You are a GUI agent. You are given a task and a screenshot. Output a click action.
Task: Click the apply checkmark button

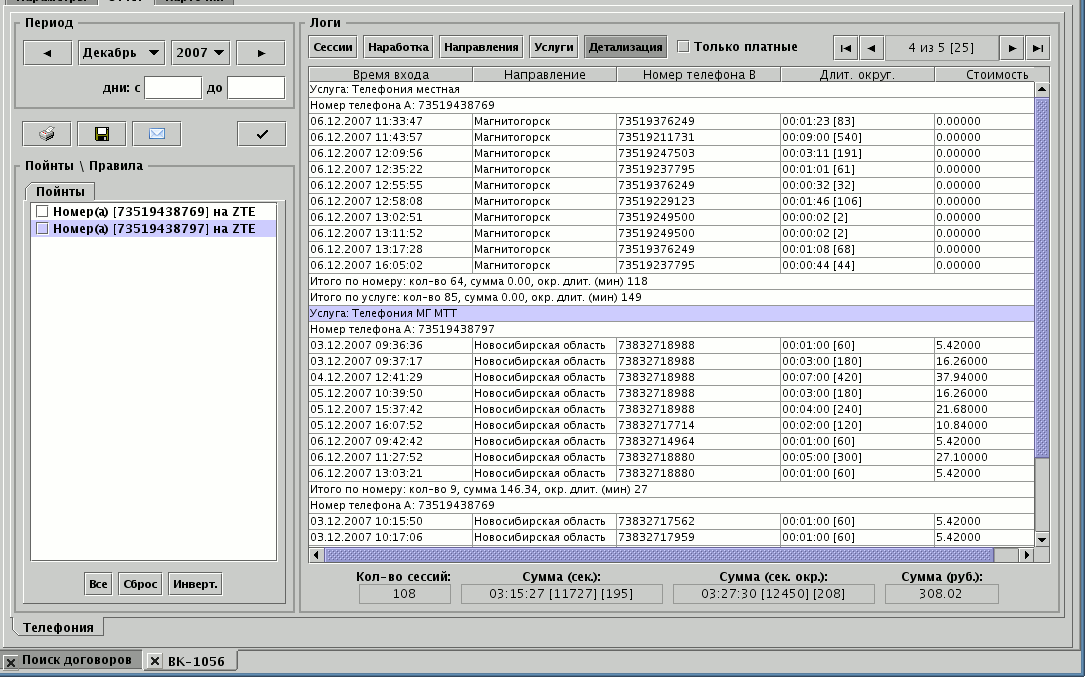[262, 134]
